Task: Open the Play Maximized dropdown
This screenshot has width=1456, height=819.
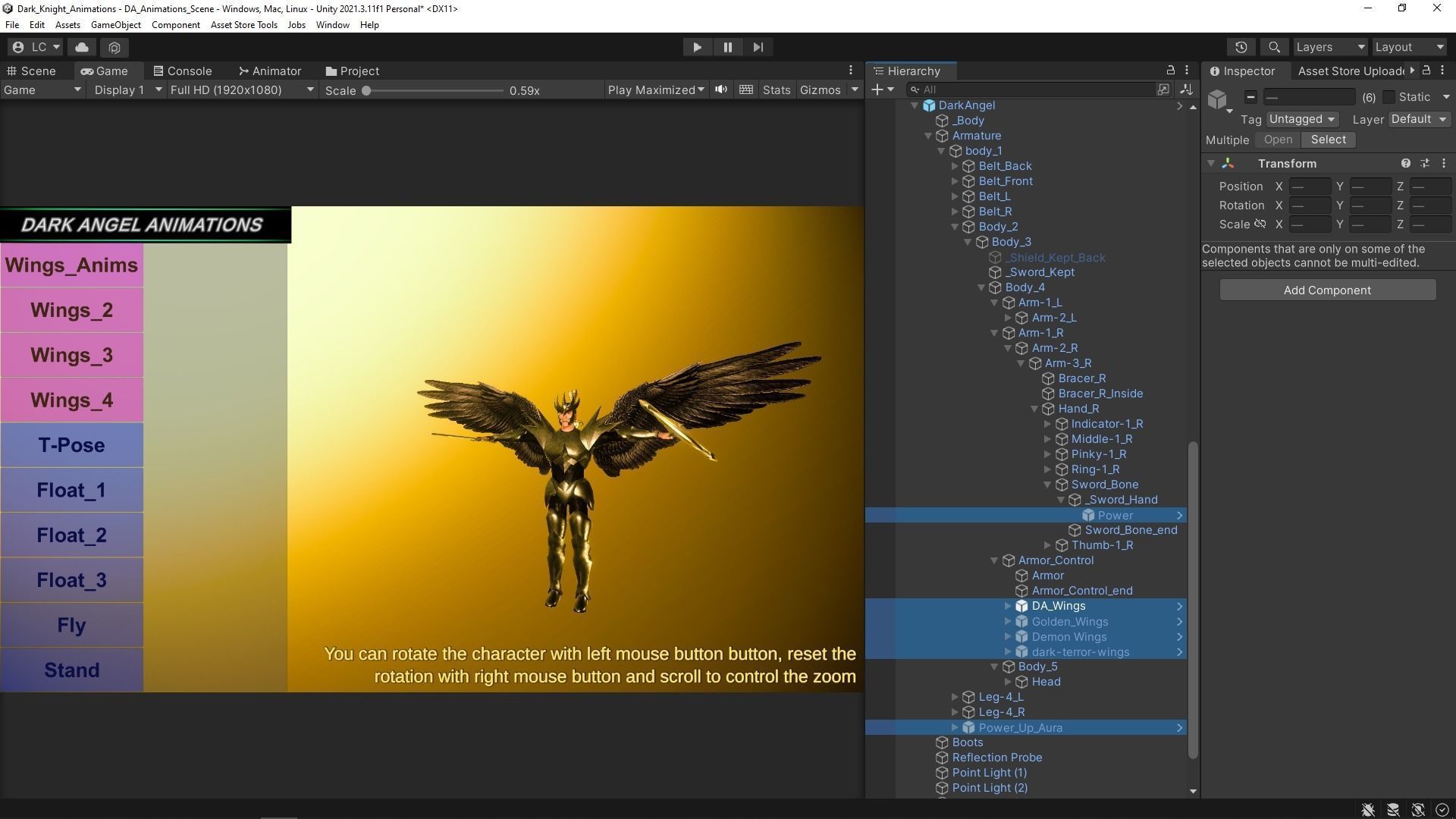Action: [x=656, y=89]
